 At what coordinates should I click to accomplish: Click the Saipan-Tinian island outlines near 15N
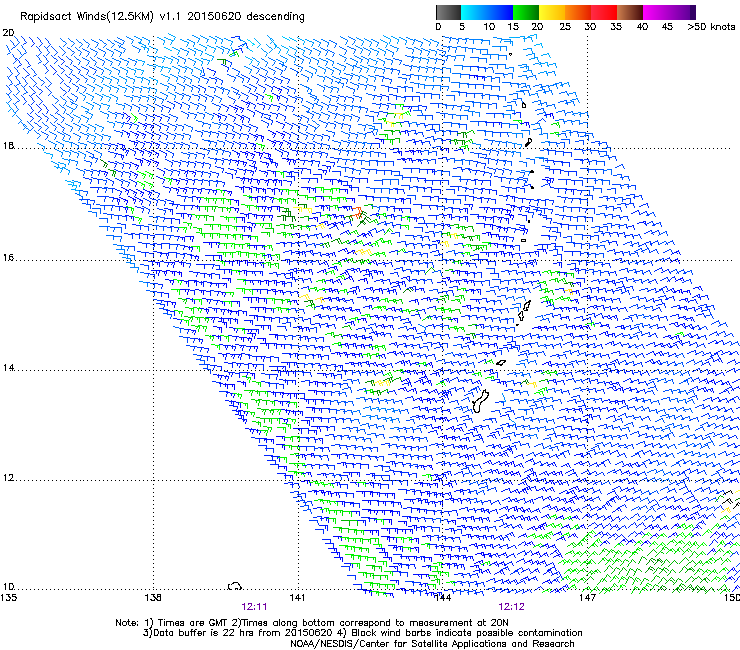pos(523,311)
